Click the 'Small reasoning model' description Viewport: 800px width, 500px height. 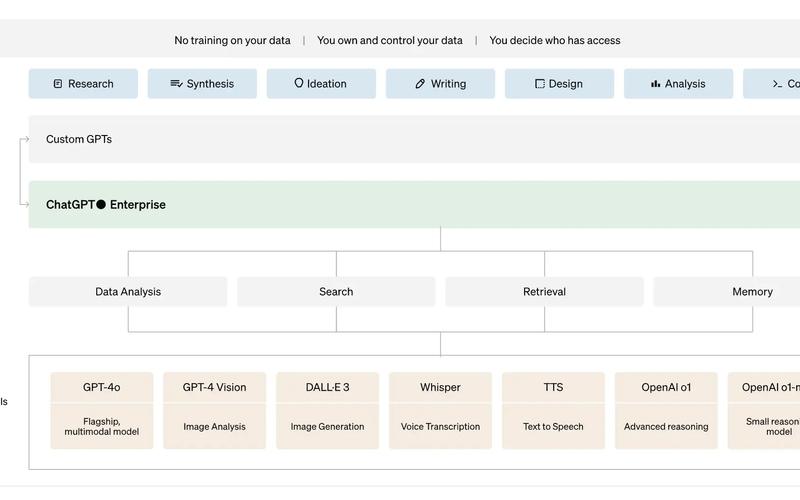point(772,427)
